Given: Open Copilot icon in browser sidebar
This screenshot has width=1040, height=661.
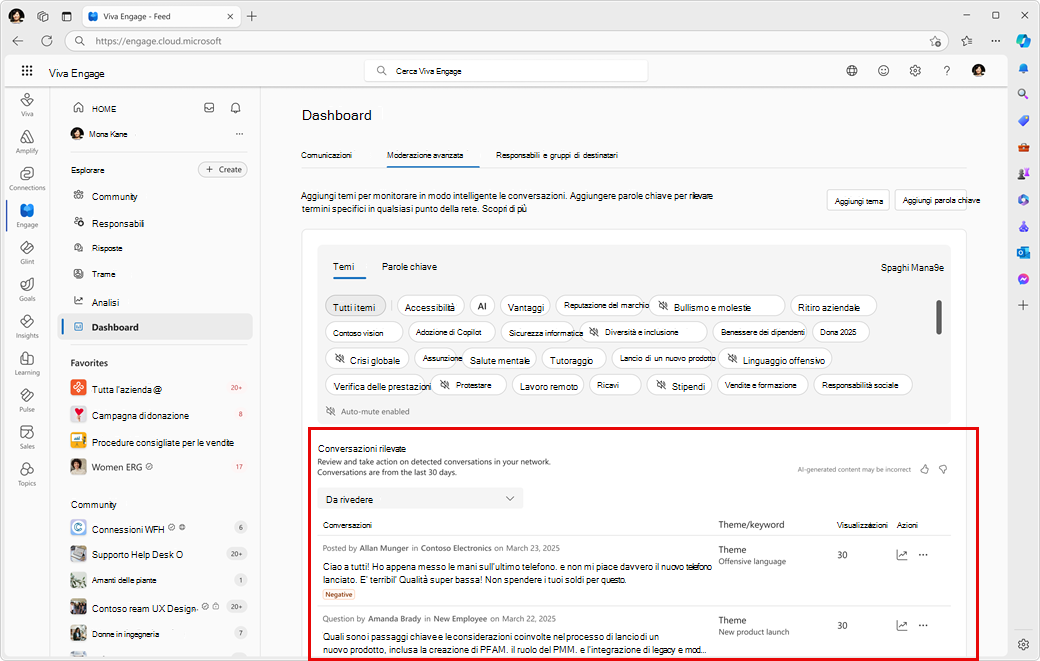Looking at the screenshot, I should tap(1023, 40).
